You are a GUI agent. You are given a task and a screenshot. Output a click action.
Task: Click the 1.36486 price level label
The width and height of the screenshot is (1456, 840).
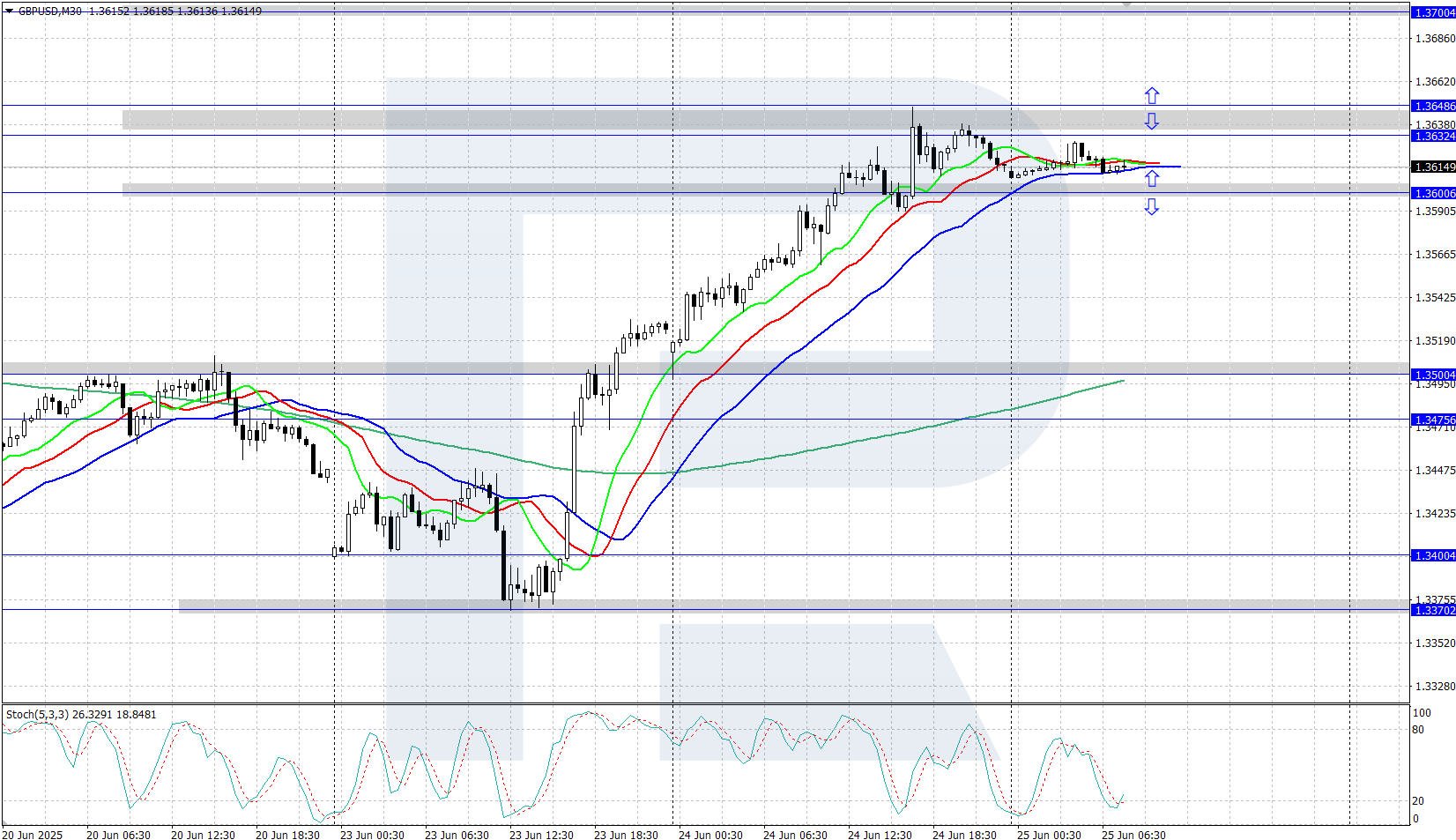(x=1434, y=107)
